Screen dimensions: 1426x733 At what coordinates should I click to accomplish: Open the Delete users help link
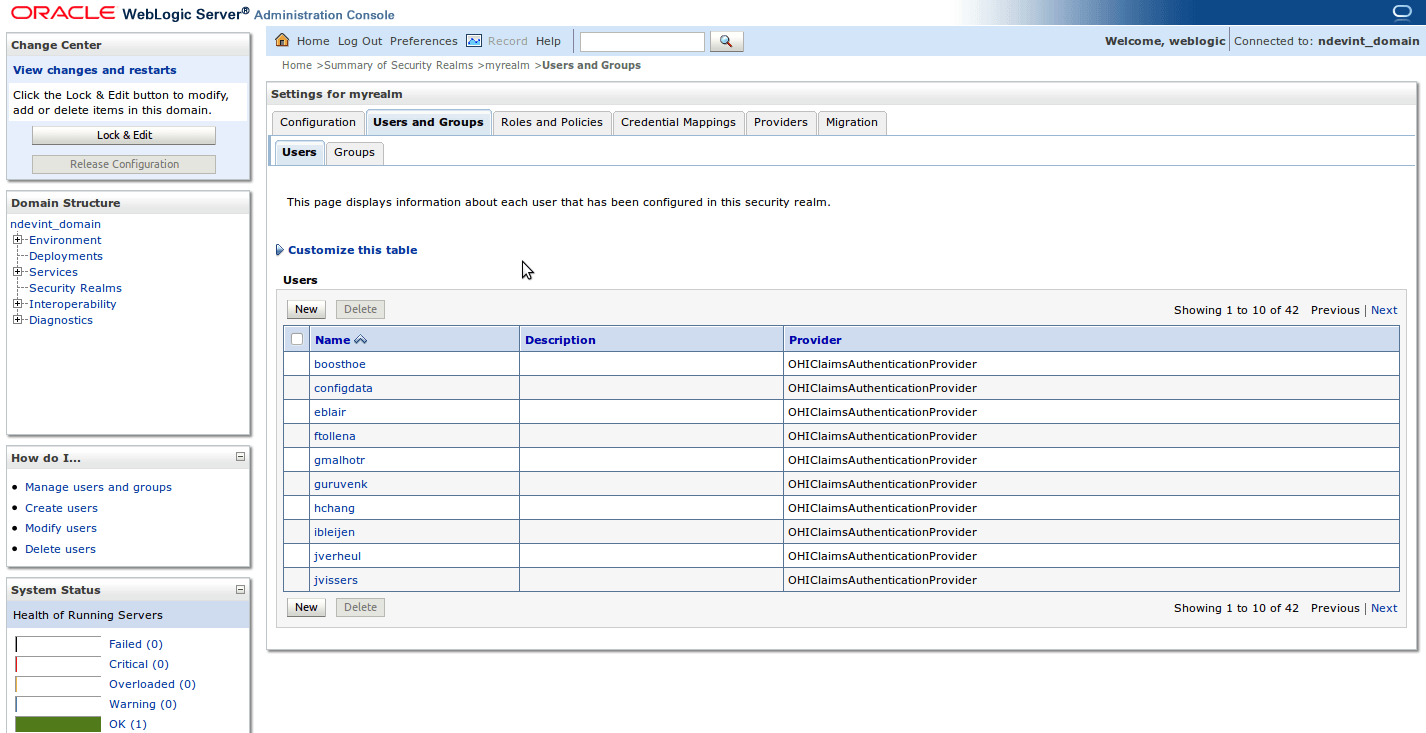[60, 549]
